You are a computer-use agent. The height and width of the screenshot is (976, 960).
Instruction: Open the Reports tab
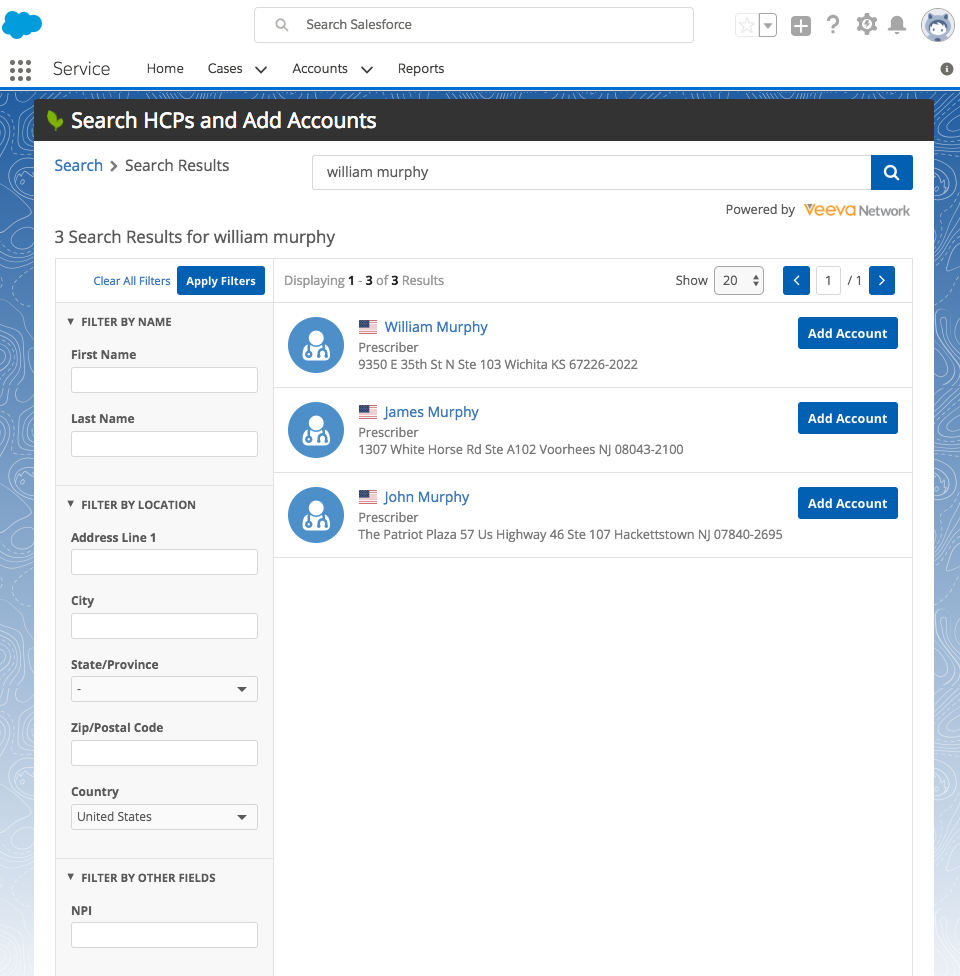(x=420, y=69)
